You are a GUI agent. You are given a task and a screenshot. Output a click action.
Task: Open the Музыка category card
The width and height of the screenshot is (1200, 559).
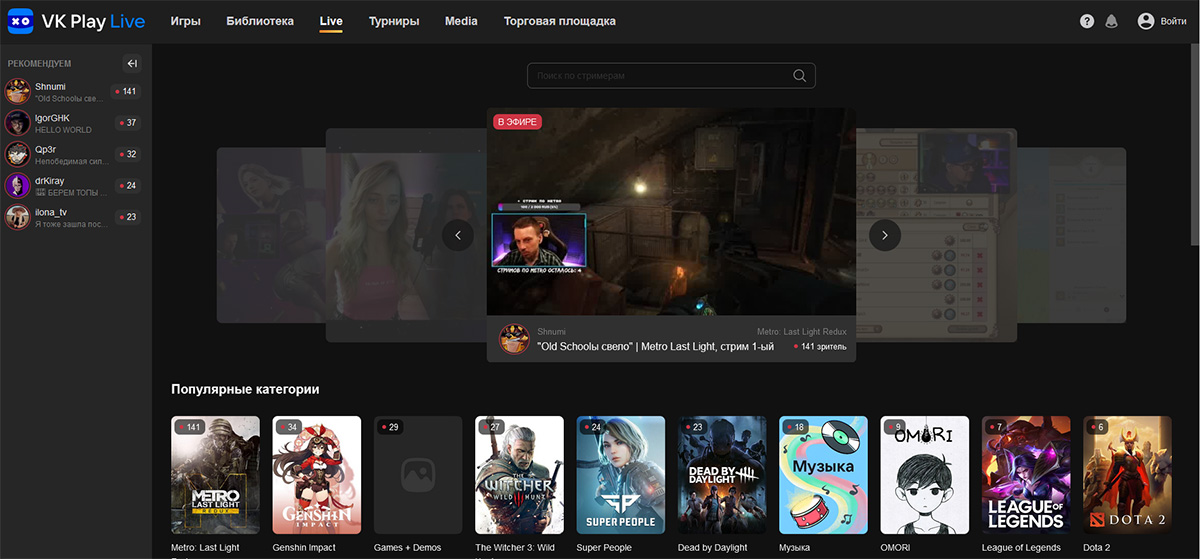click(823, 475)
